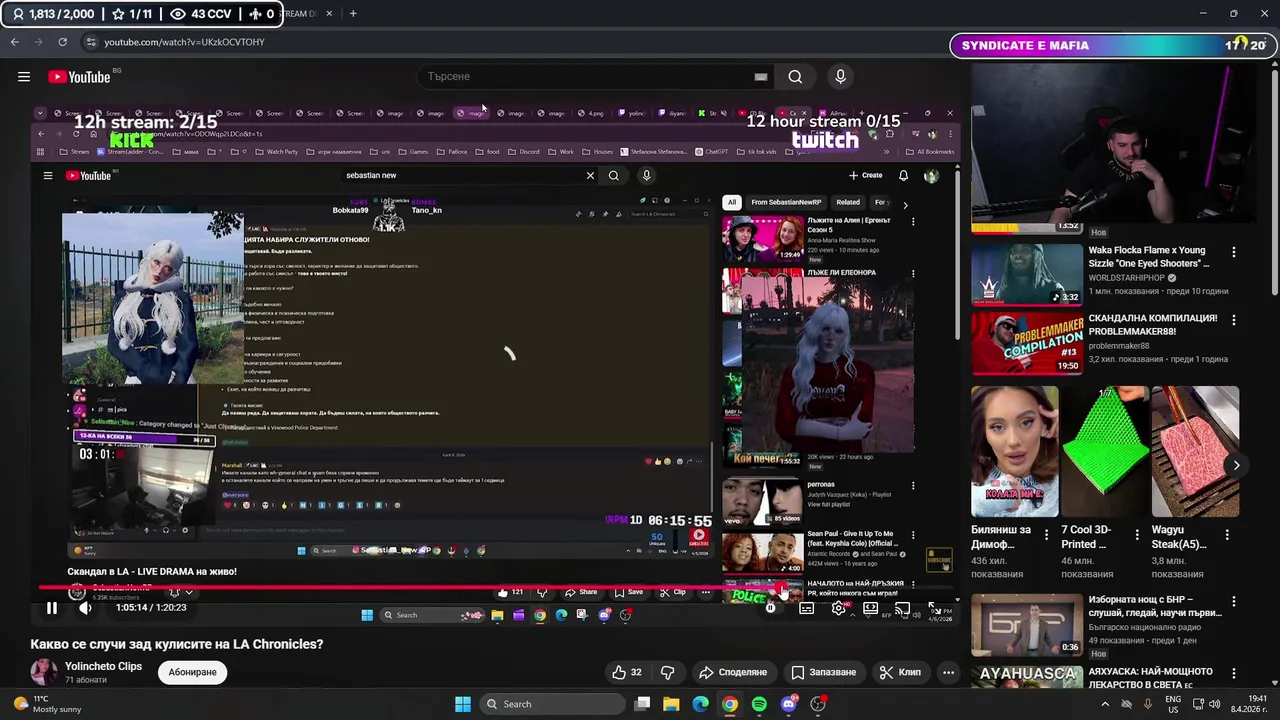Switch to Chrome in the taskbar

pos(730,704)
